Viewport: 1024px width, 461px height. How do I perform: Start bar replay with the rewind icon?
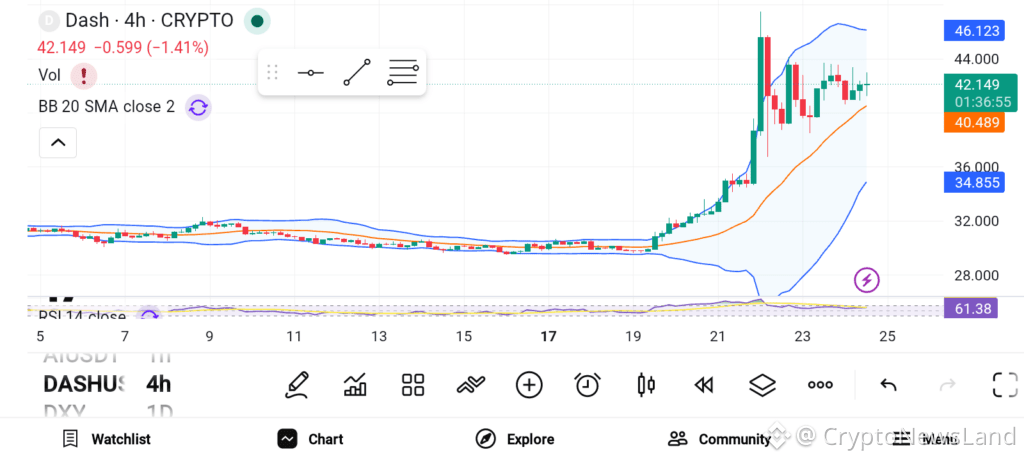pos(704,385)
